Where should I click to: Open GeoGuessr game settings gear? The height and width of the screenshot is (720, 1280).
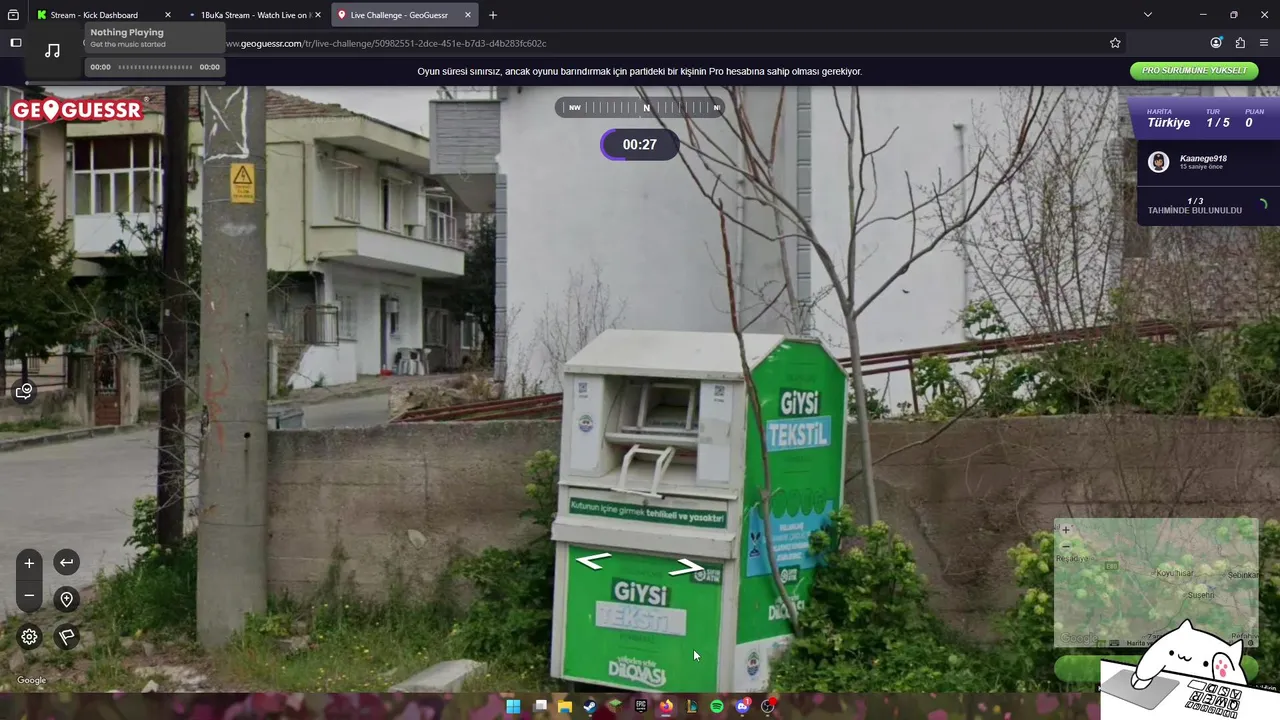pos(29,636)
